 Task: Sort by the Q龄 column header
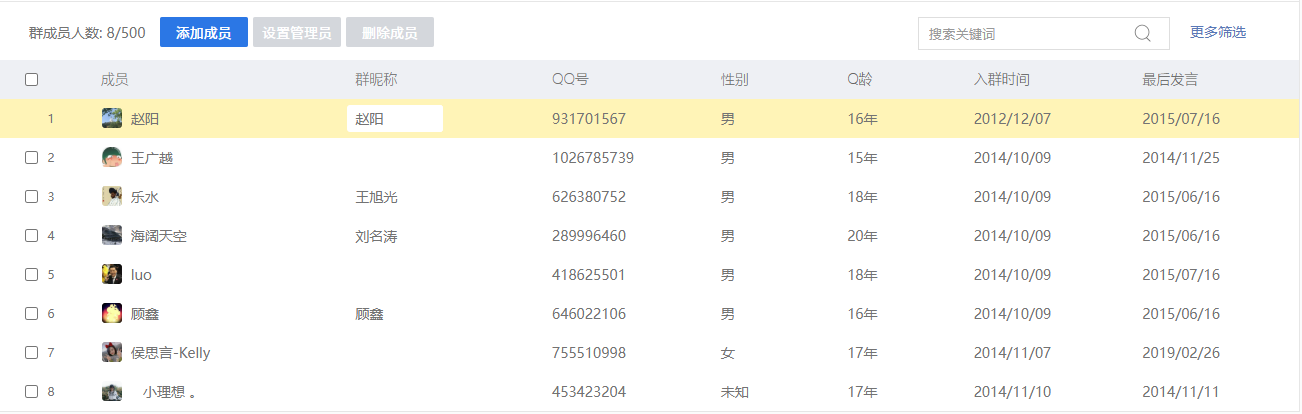pos(860,79)
